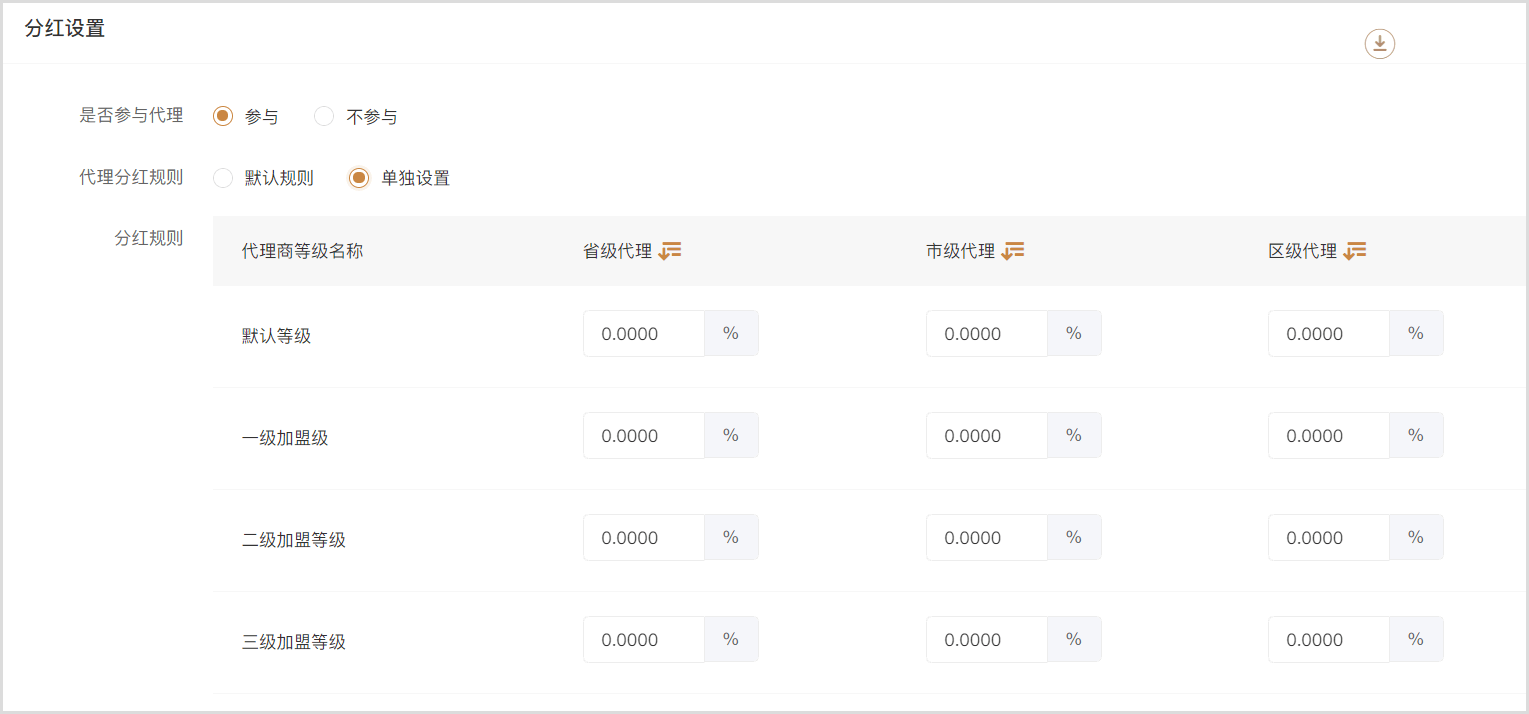Edit 市级代理 value for 二级加盟等级
1529x714 pixels.
(x=987, y=538)
